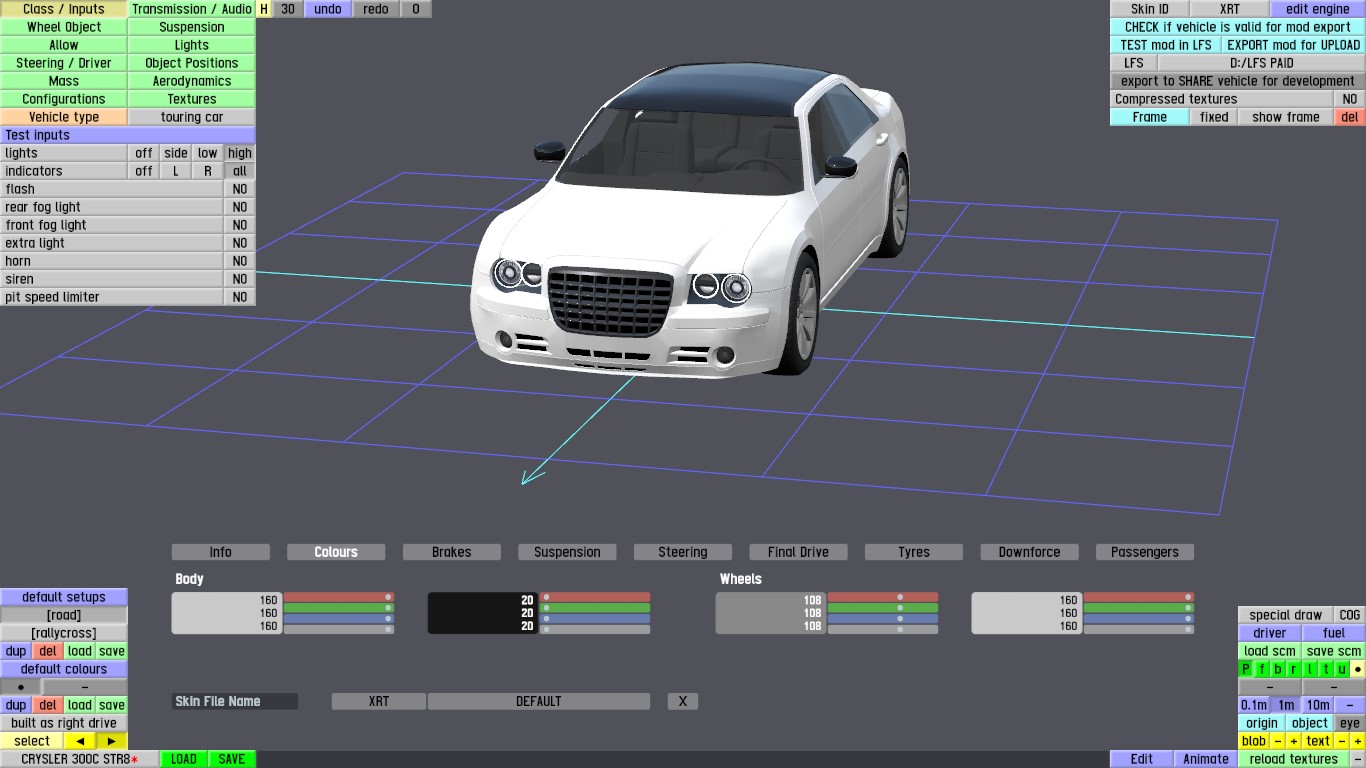Click the black body colour swatch

point(482,613)
